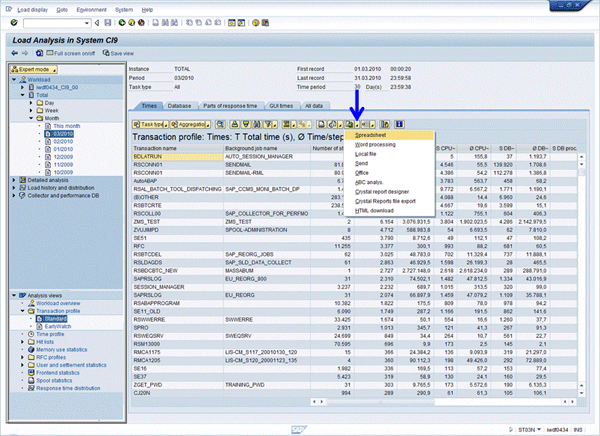Open the Environment menu
The height and width of the screenshot is (436, 600).
point(91,10)
